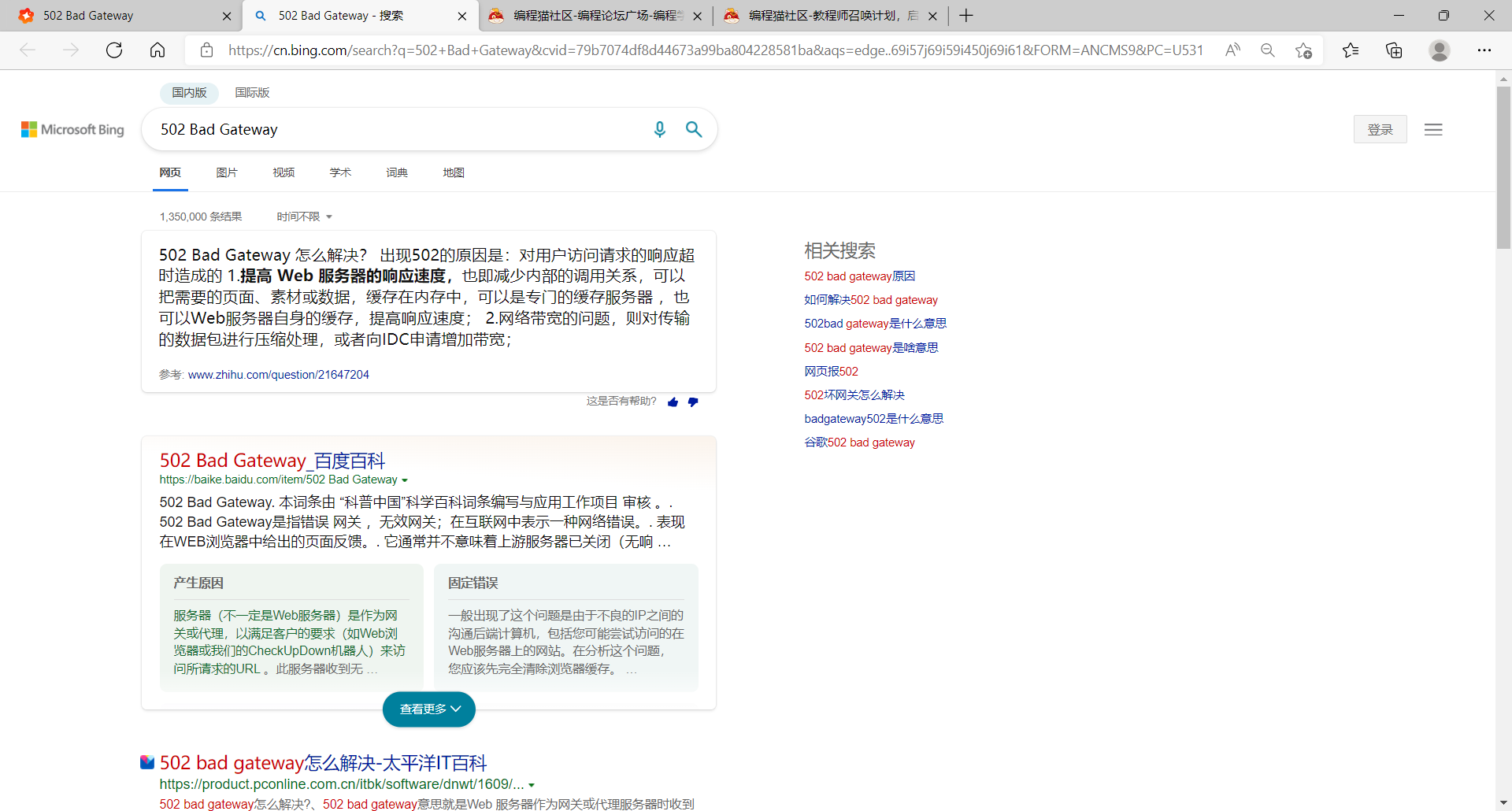Close the 编程猫社区-教程师召唤计划 tab

pos(932,16)
